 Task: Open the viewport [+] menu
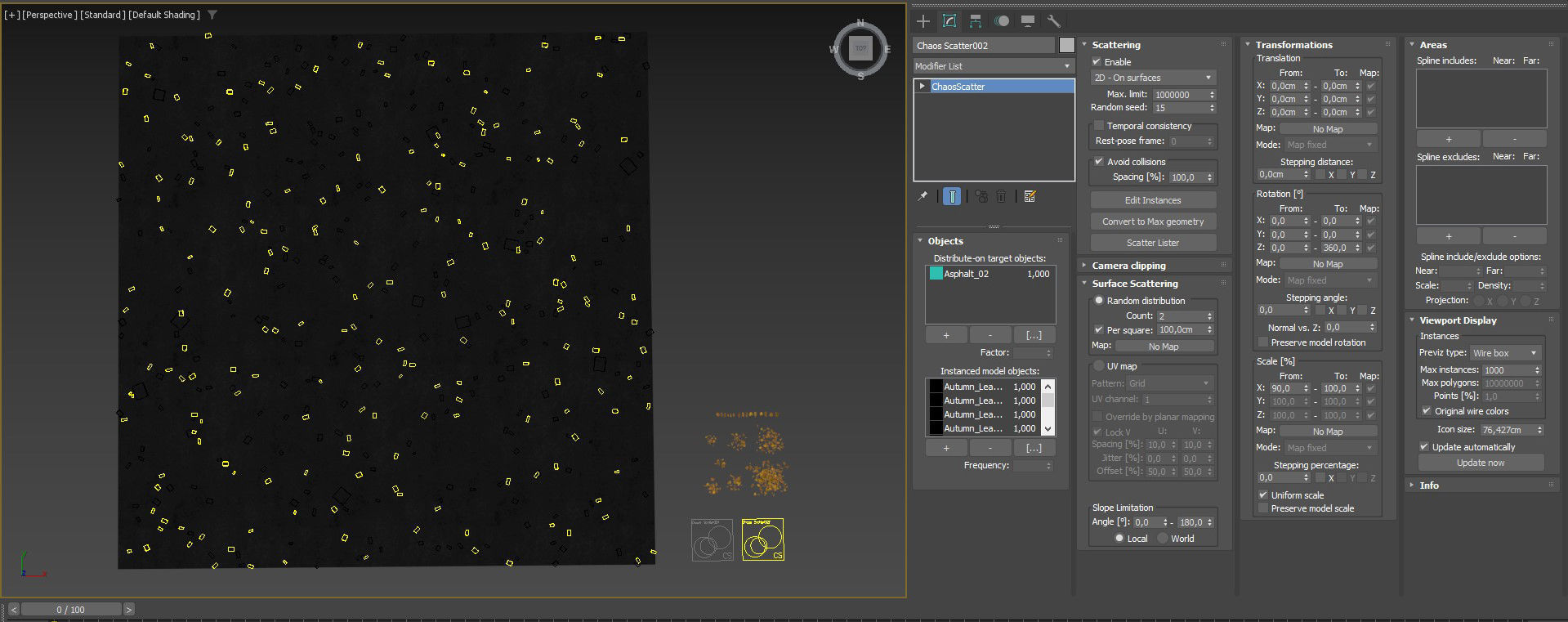(12, 15)
